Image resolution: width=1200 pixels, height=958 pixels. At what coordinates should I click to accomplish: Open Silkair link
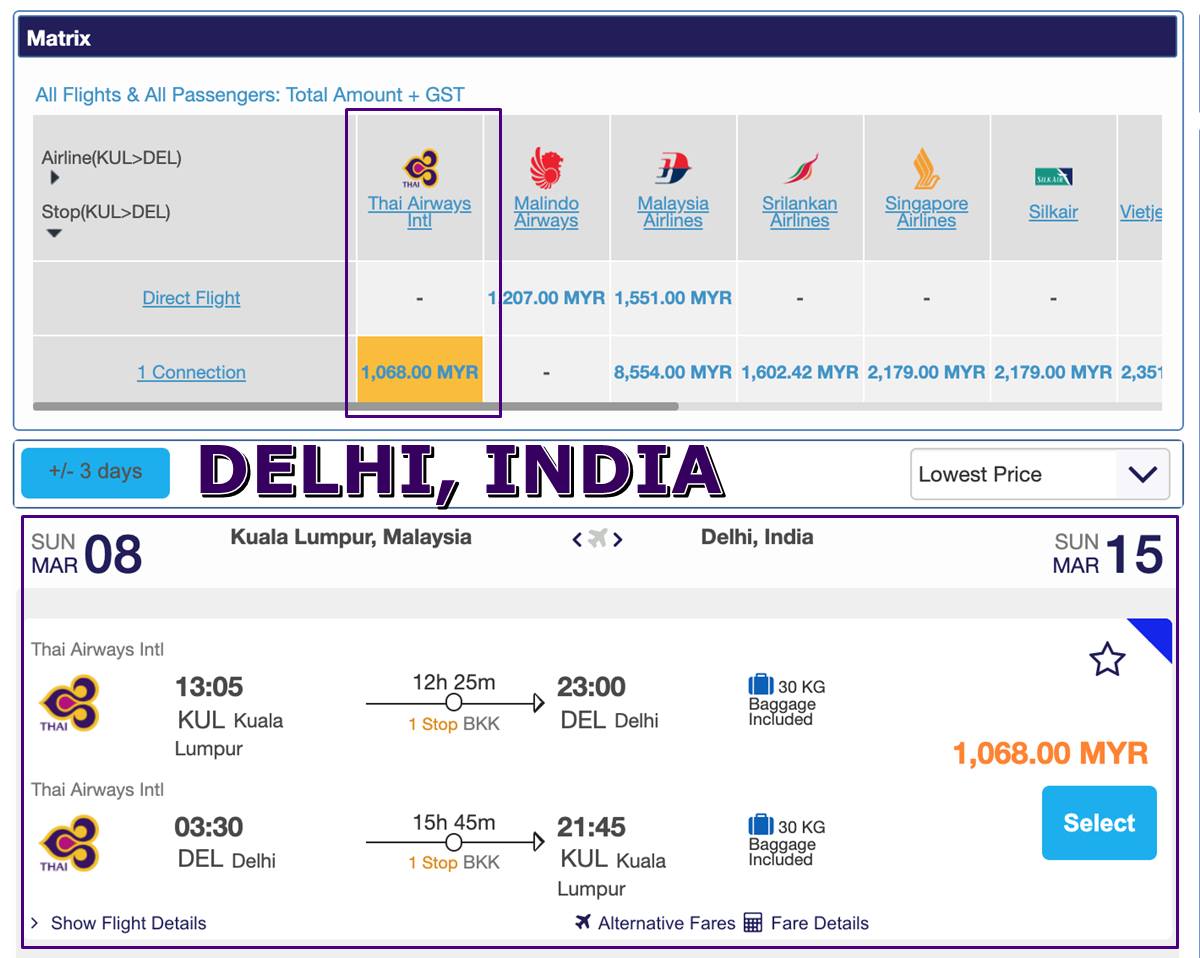pos(1053,212)
